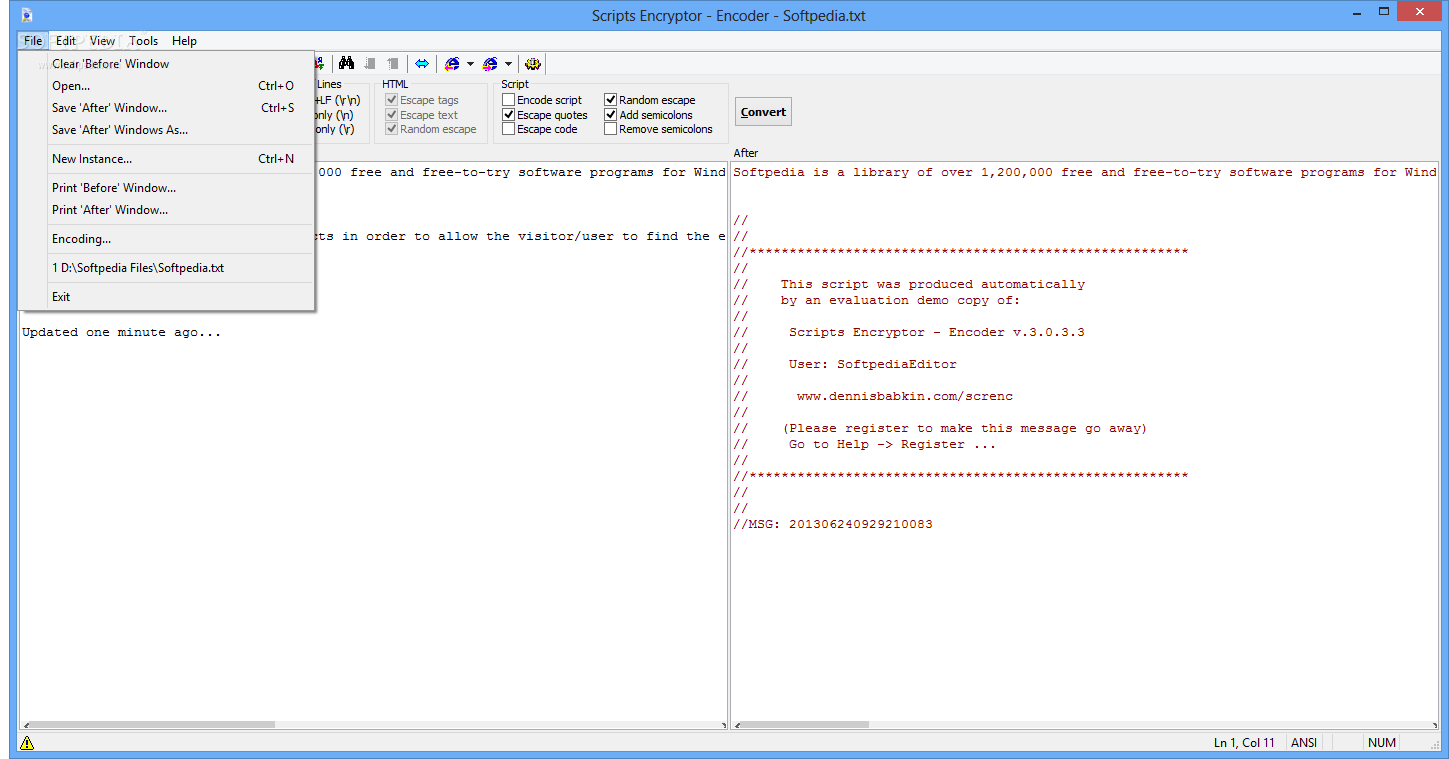Image resolution: width=1449 pixels, height=759 pixels.
Task: Toggle the HTML Escape tags checkbox
Action: [392, 100]
